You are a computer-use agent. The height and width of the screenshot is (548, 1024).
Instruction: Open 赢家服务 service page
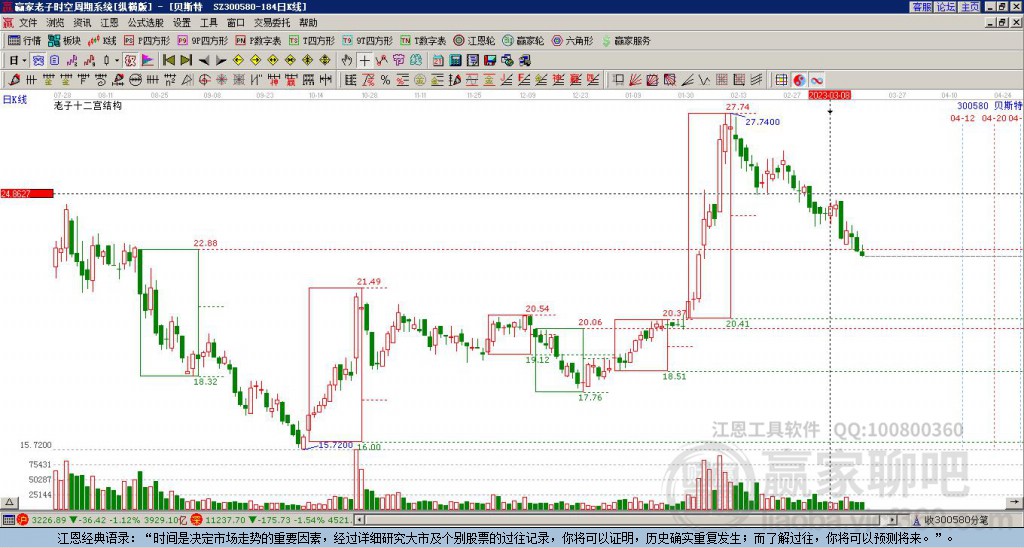tap(626, 40)
